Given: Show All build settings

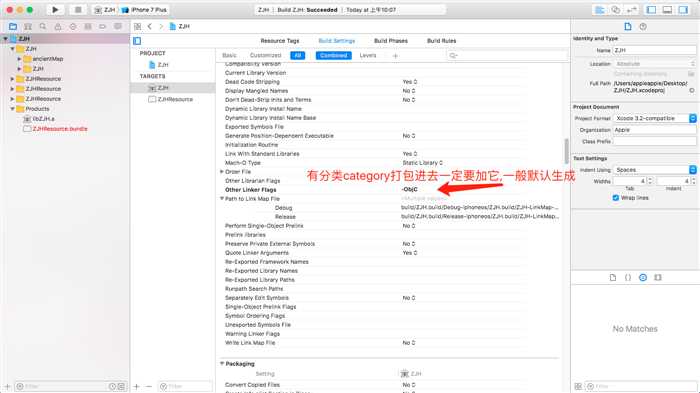Looking at the screenshot, I should pos(298,55).
